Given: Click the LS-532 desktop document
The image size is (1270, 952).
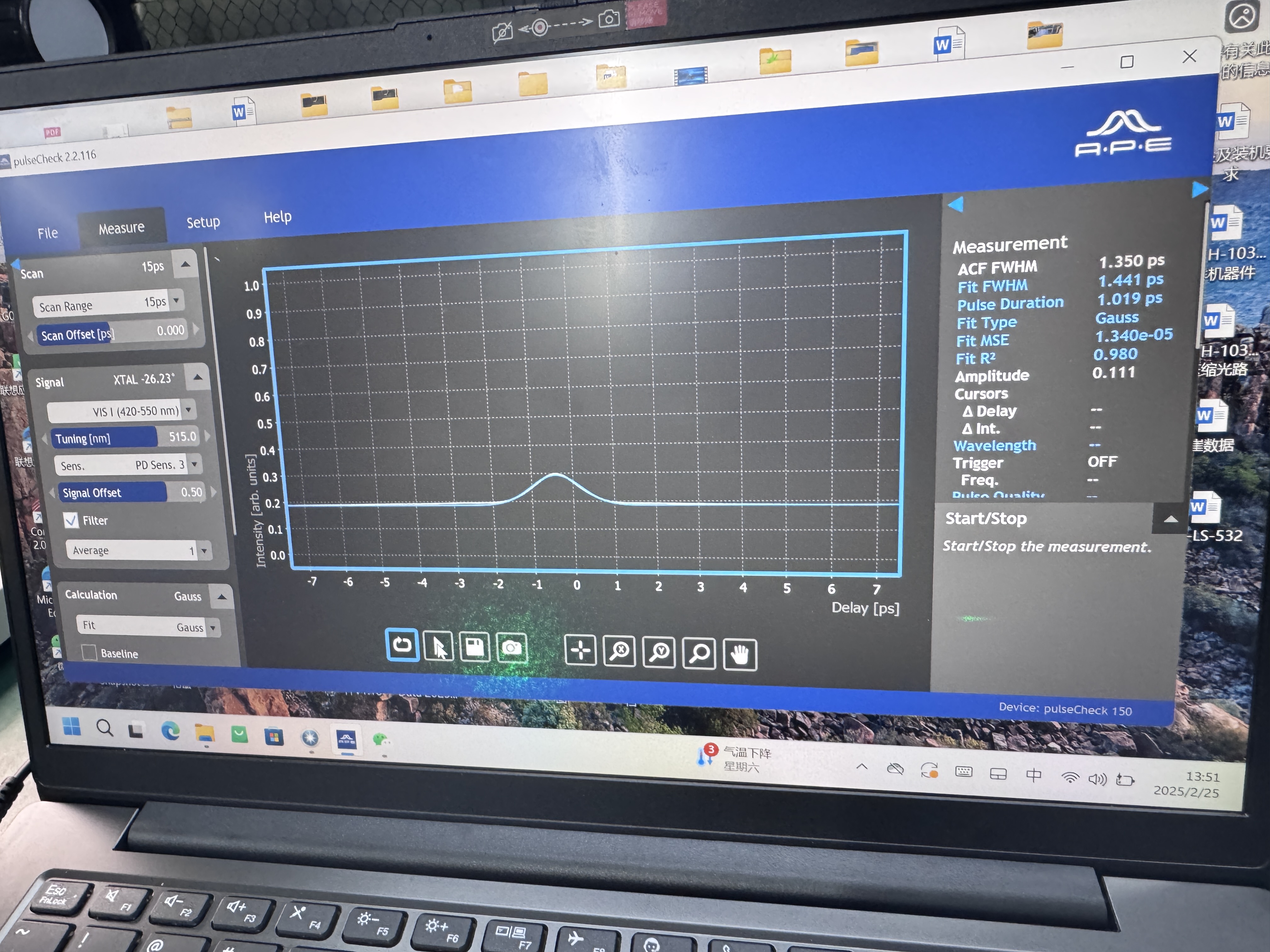Looking at the screenshot, I should click(x=1210, y=518).
